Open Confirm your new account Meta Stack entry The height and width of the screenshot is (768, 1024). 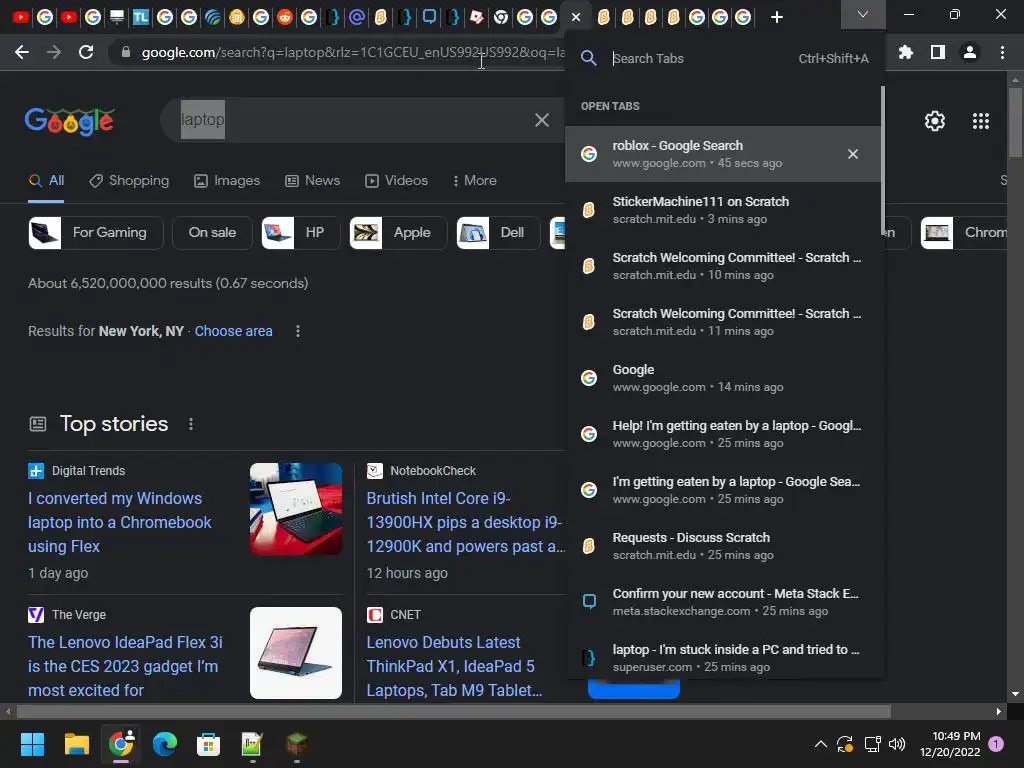click(x=722, y=602)
